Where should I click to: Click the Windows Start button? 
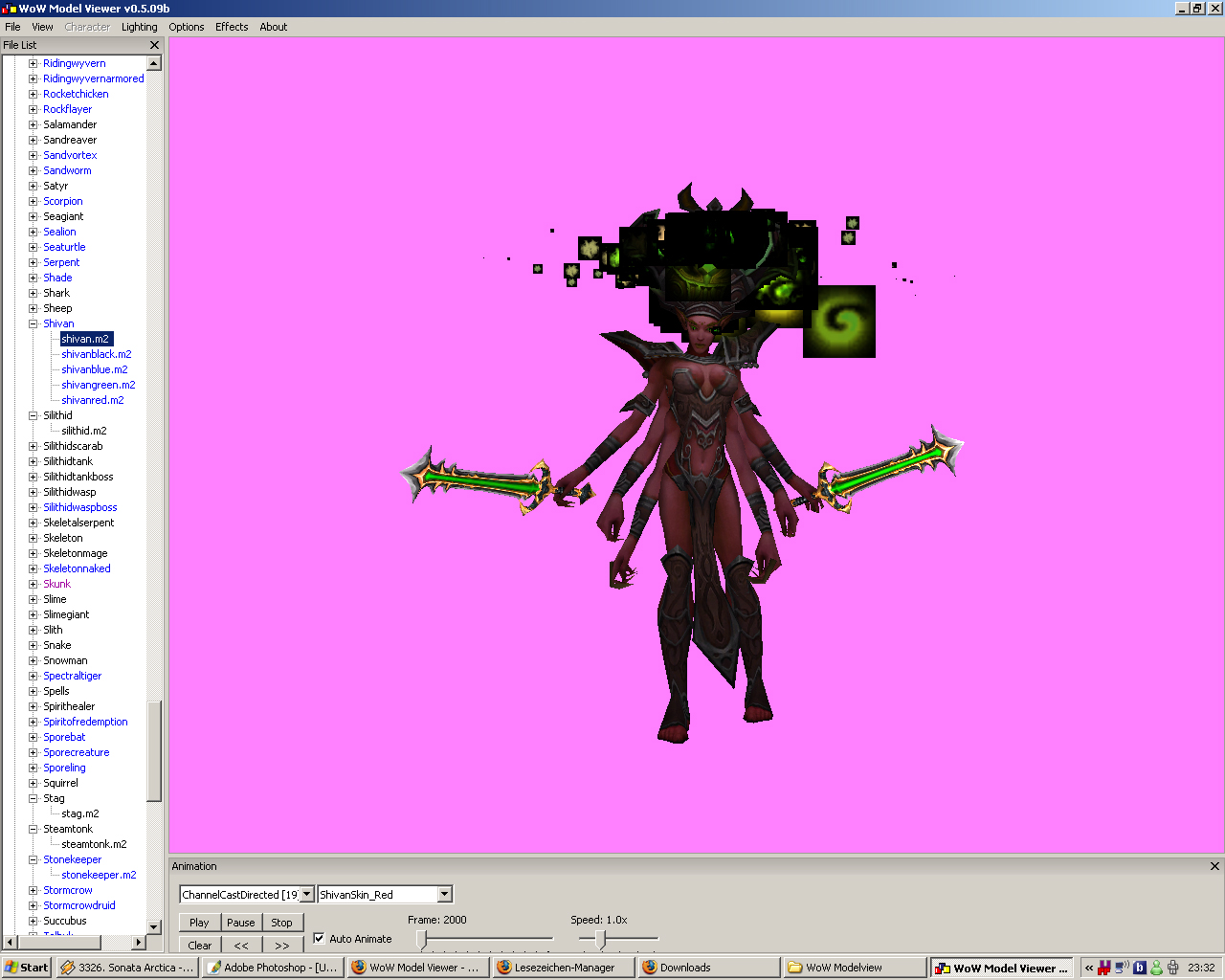tap(26, 968)
